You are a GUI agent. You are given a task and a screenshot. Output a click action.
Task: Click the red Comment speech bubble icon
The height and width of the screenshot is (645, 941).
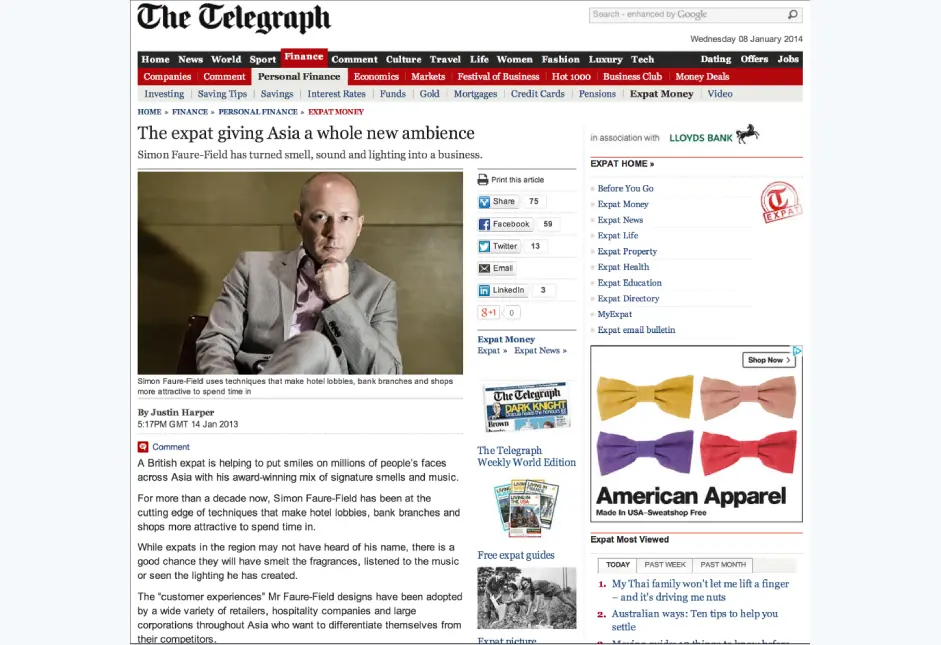143,447
